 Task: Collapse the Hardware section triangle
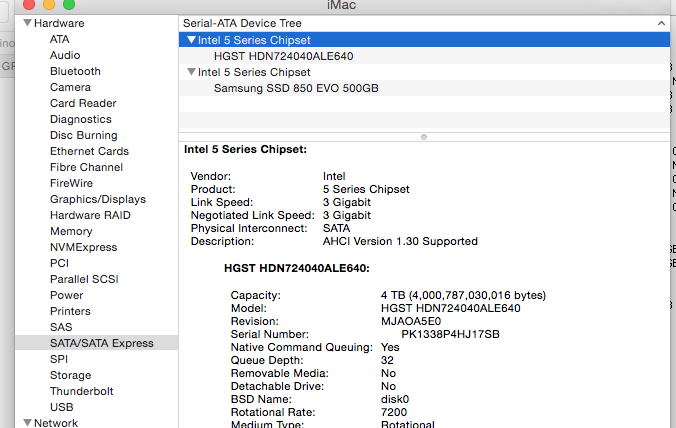tap(28, 23)
